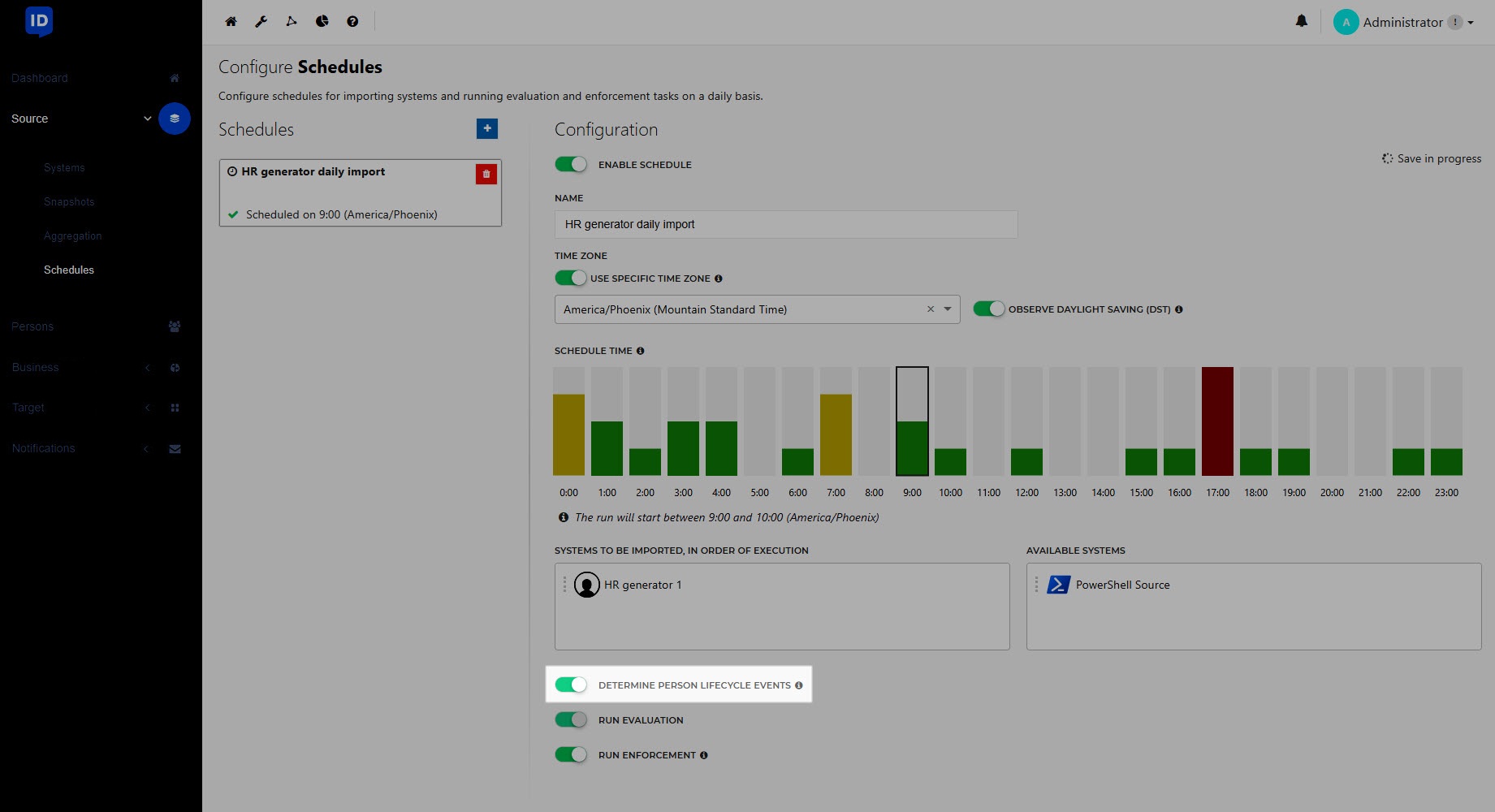Click info icon next to Run Enforcement
The image size is (1495, 812).
click(x=704, y=755)
